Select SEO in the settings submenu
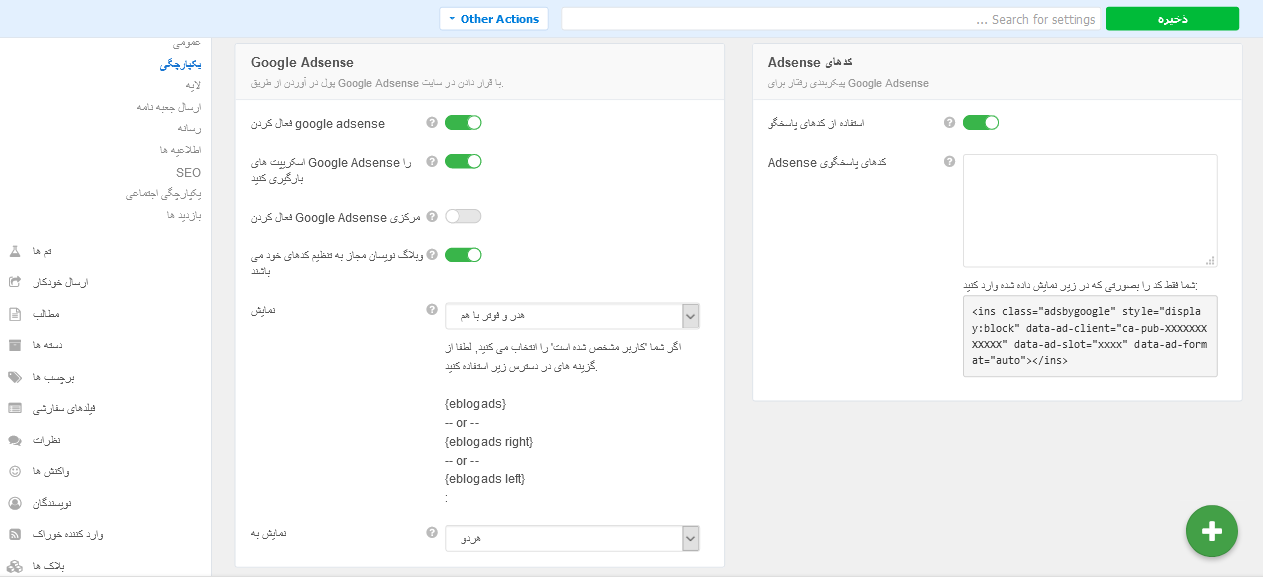The width and height of the screenshot is (1263, 577). (188, 172)
